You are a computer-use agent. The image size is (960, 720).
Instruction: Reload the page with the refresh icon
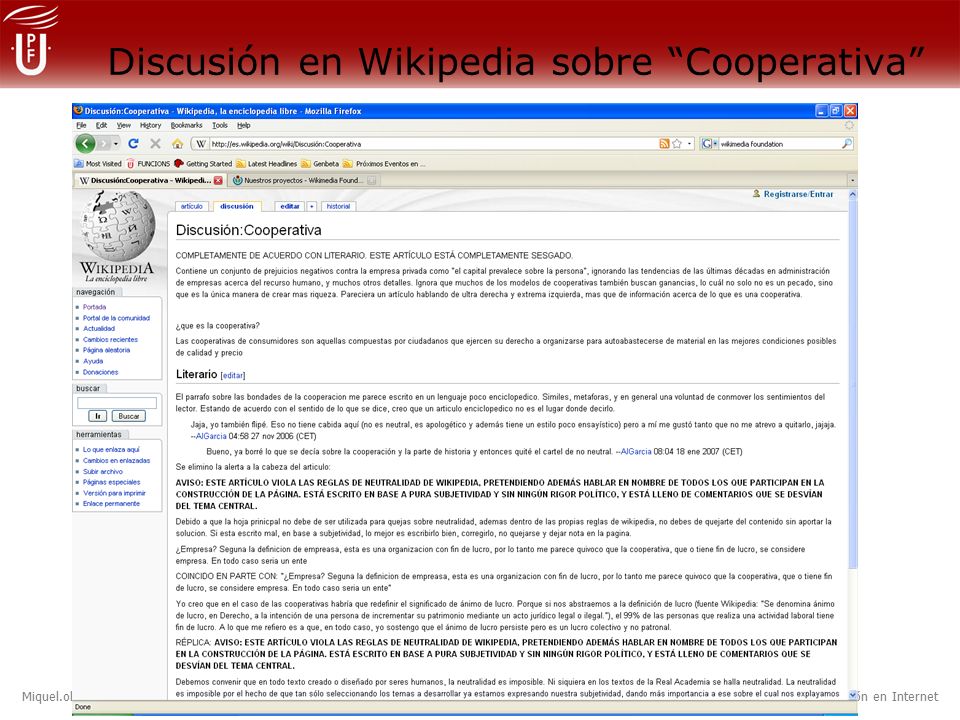(133, 143)
